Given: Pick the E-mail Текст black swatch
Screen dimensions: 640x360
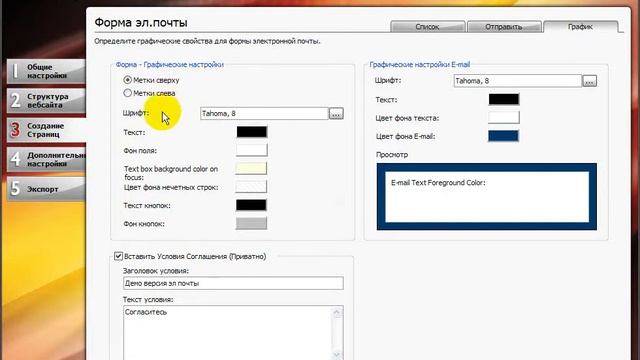Looking at the screenshot, I should point(504,99).
